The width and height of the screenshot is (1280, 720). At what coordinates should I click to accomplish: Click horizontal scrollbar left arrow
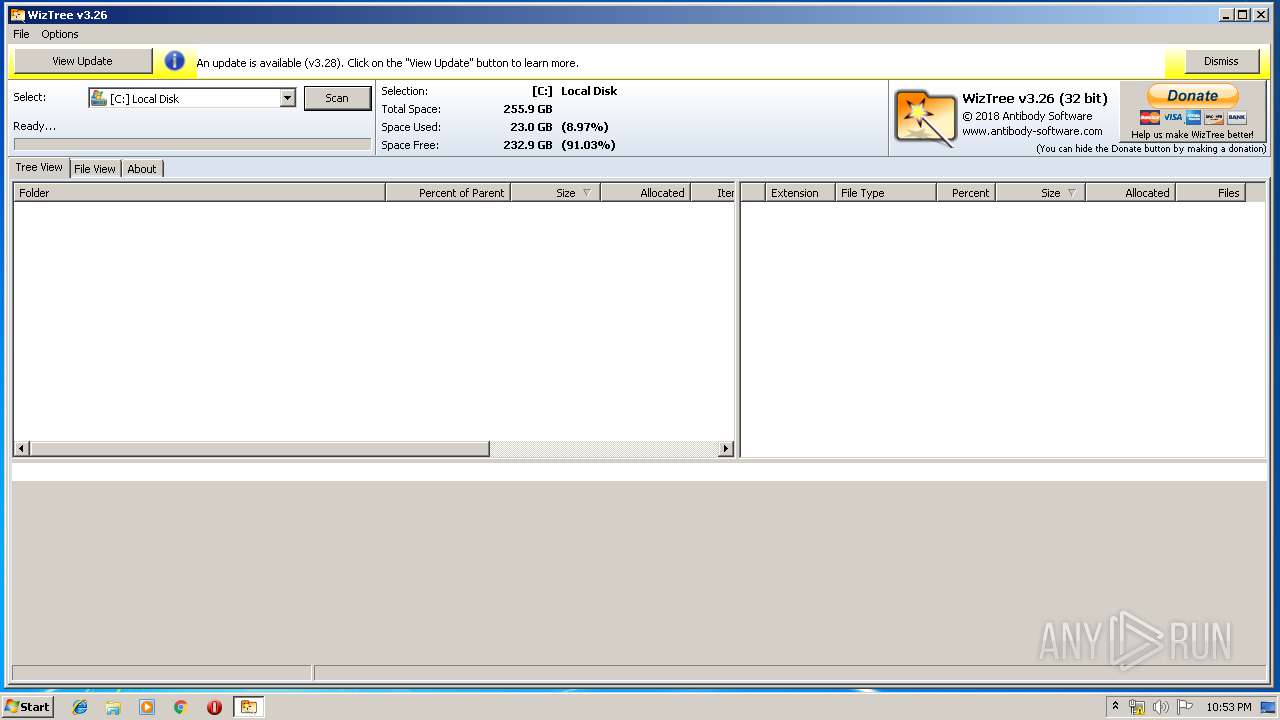(x=22, y=449)
